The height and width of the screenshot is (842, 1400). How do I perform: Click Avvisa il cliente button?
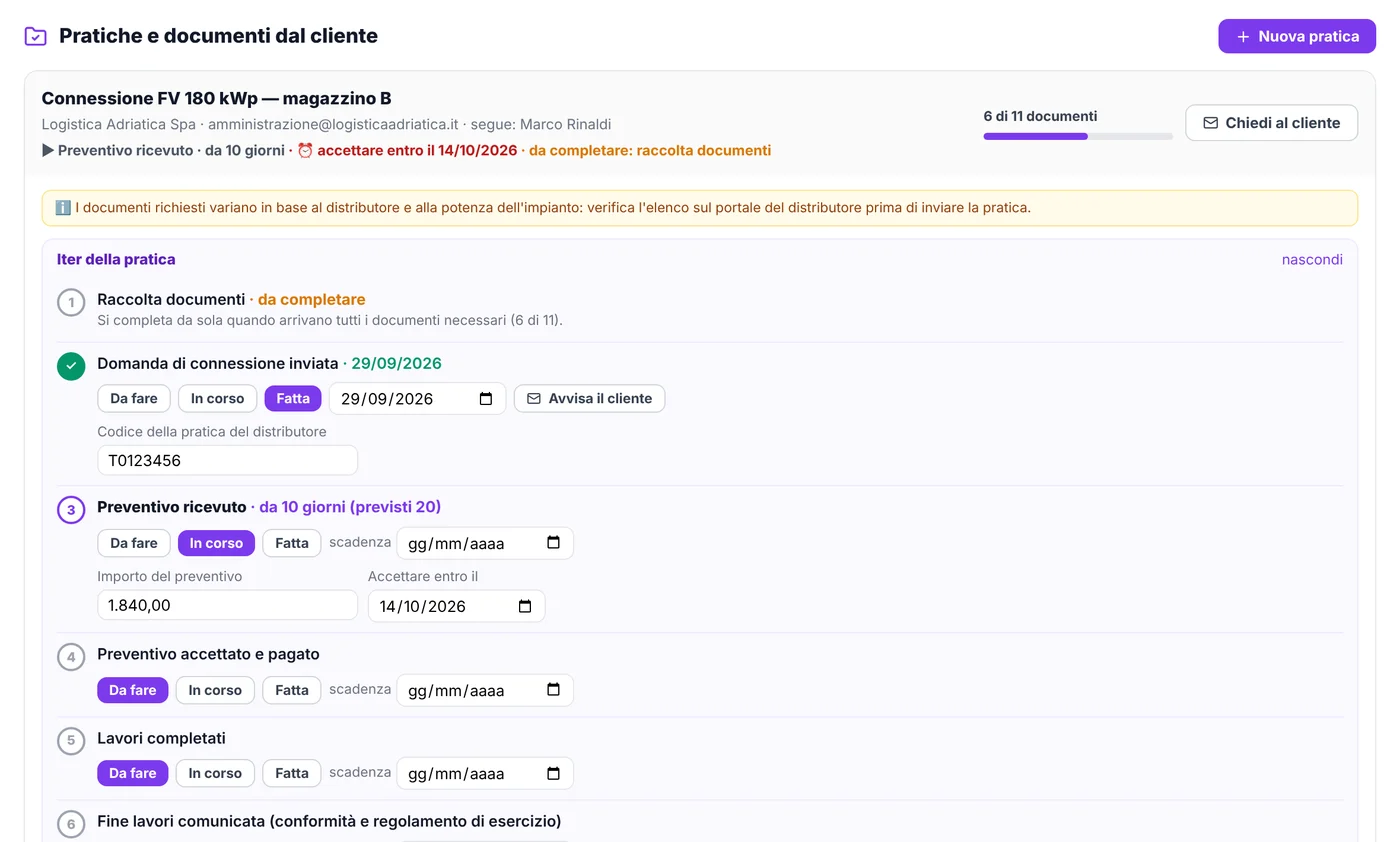pos(589,398)
